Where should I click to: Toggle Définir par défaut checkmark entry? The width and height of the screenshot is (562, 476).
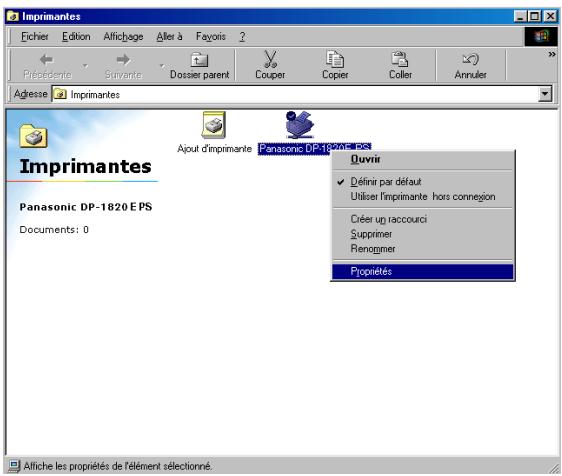pyautogui.click(x=423, y=182)
